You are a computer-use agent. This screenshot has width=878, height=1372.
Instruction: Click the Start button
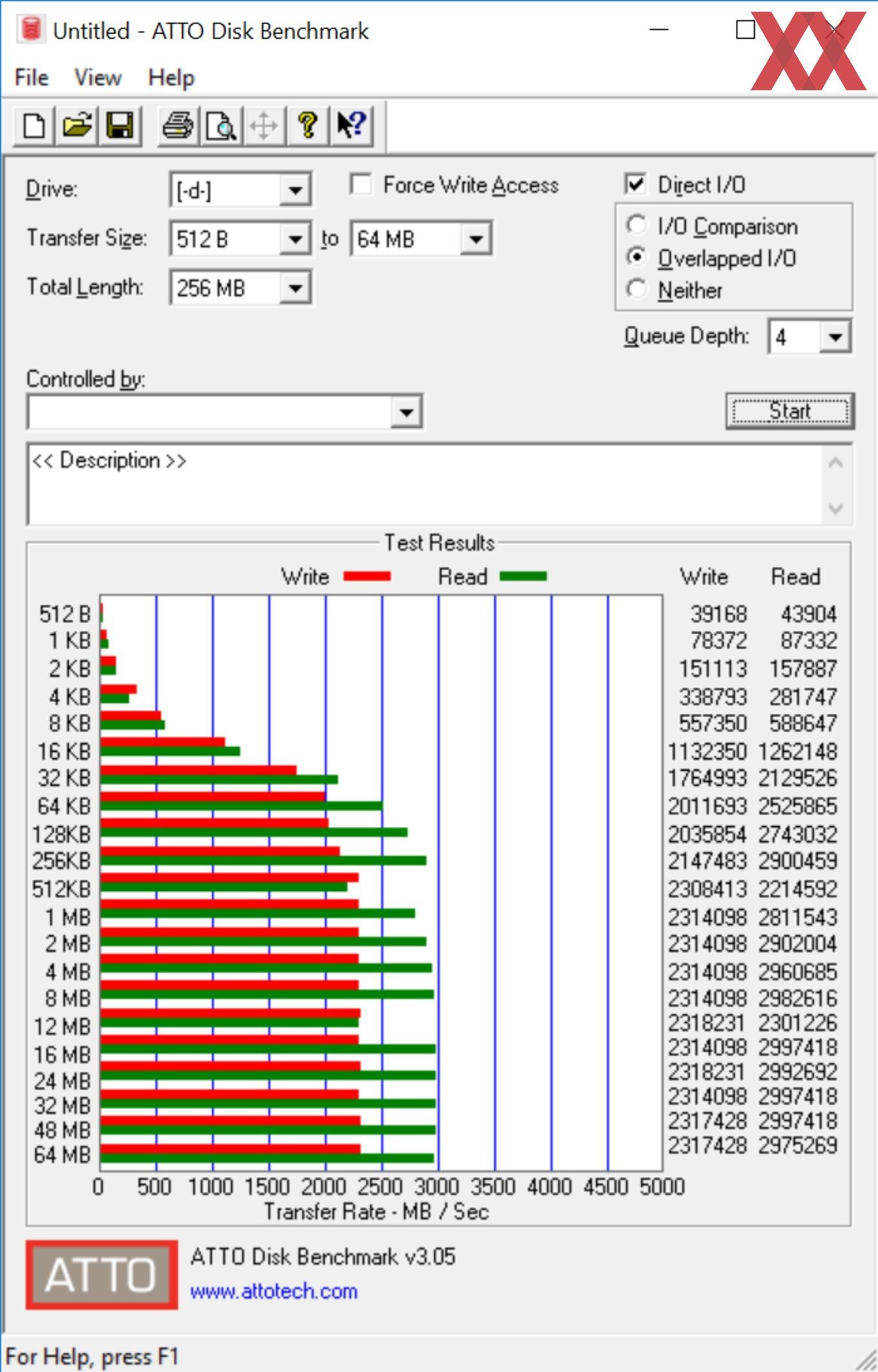tap(790, 411)
